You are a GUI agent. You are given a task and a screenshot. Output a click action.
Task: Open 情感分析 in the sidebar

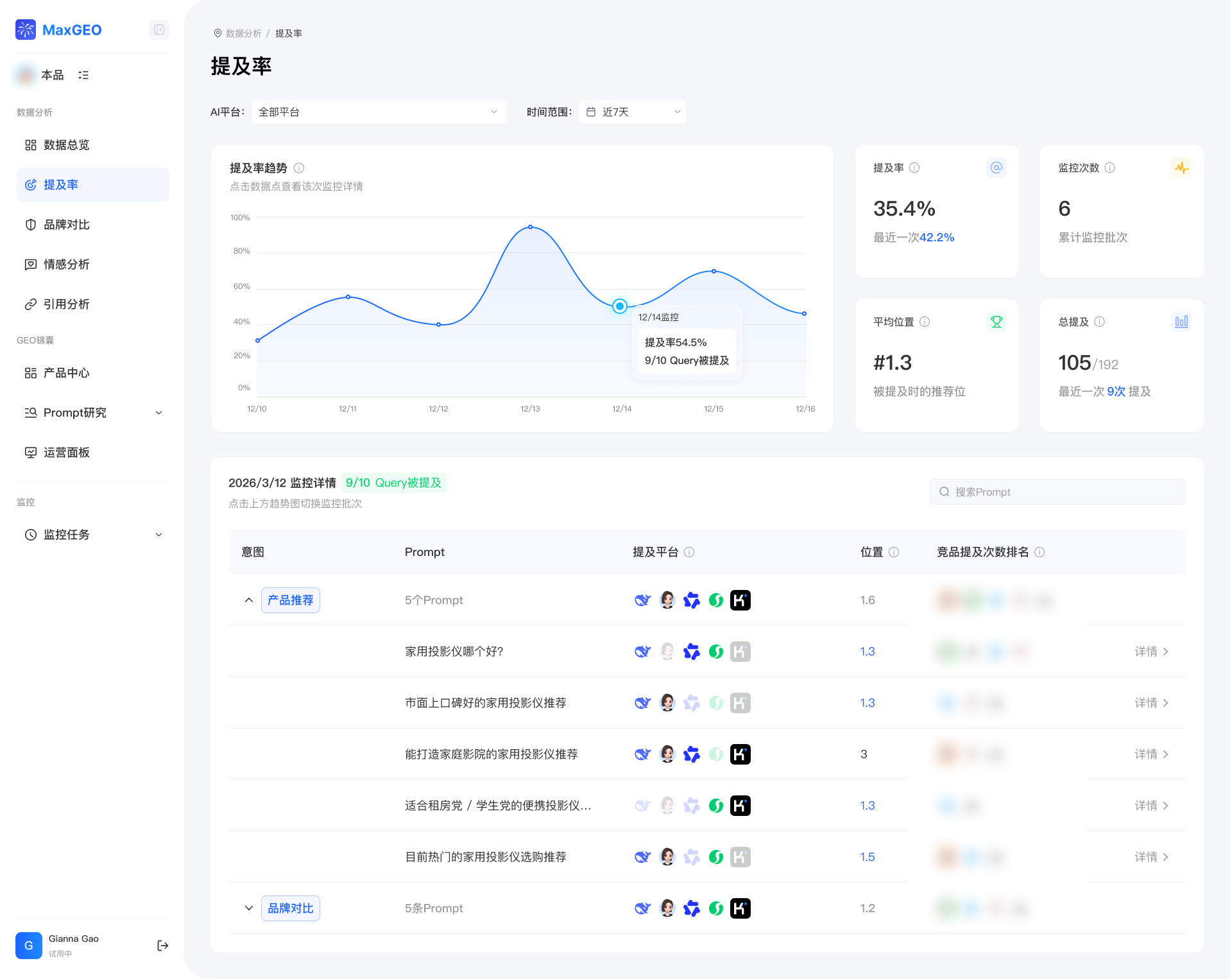click(67, 264)
